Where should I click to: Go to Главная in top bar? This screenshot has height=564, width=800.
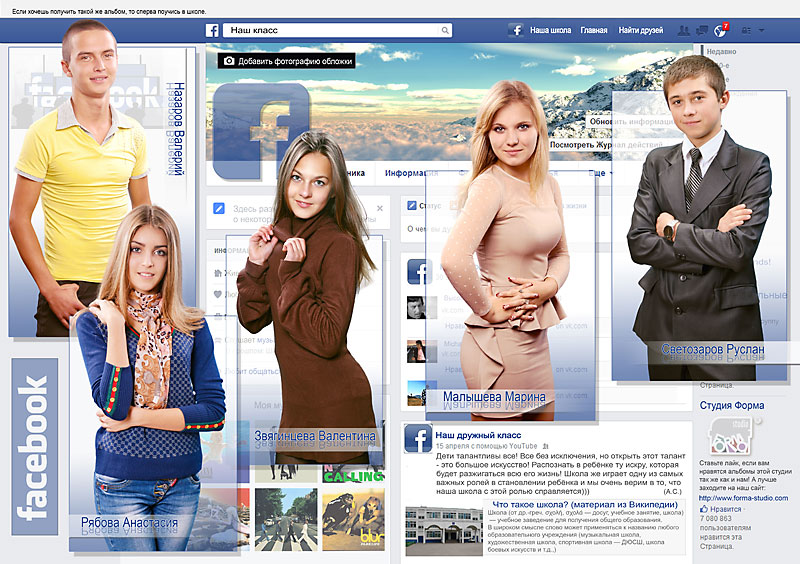click(x=594, y=31)
